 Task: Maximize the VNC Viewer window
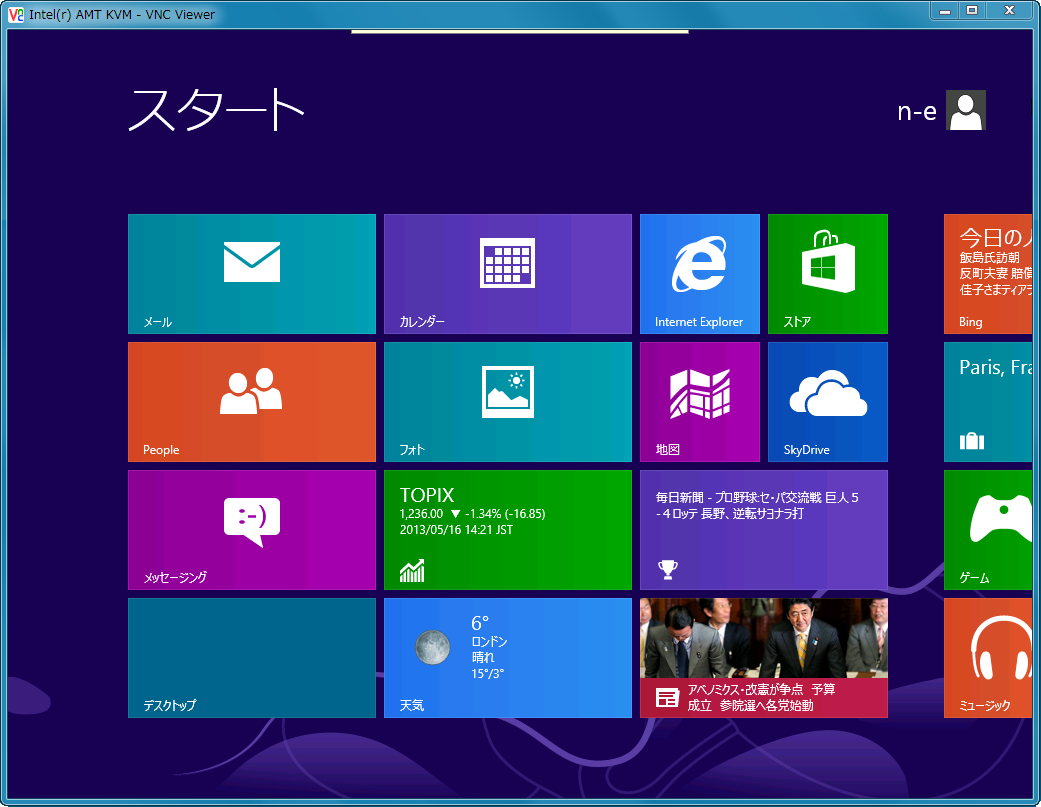coord(972,10)
